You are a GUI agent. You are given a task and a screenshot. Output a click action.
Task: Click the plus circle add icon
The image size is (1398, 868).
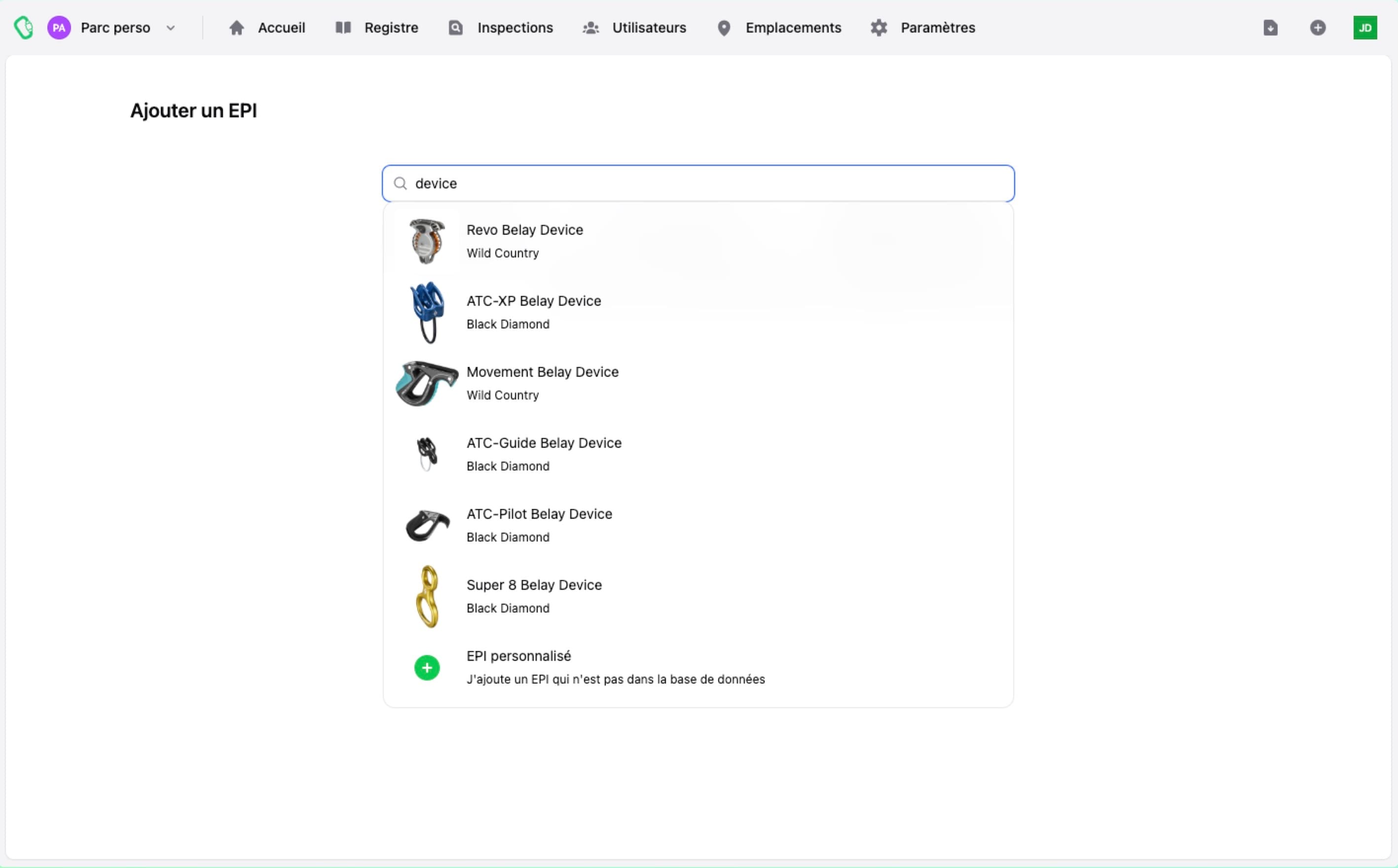click(x=1318, y=28)
